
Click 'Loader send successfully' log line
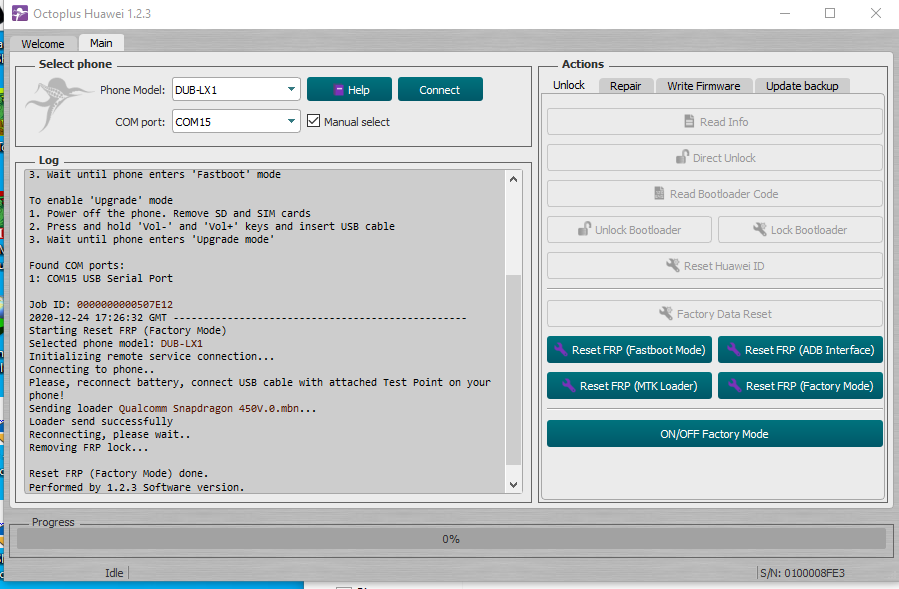pyautogui.click(x=101, y=422)
